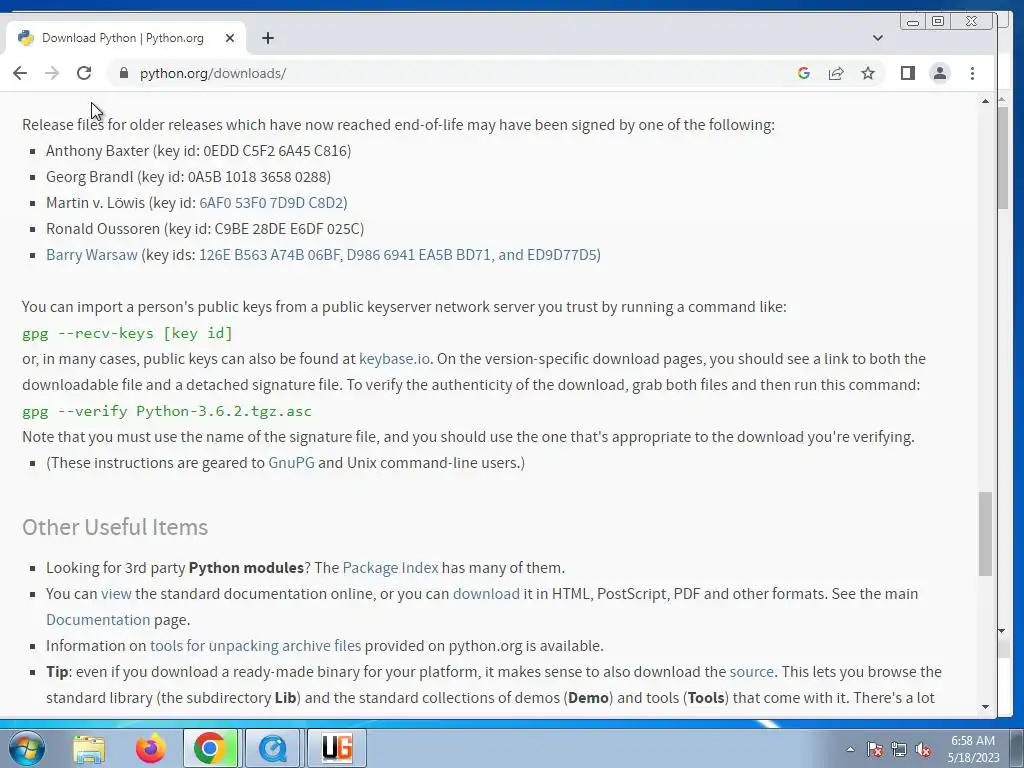The image size is (1024, 768).
Task: Click the Google icon in address bar
Action: coord(804,73)
